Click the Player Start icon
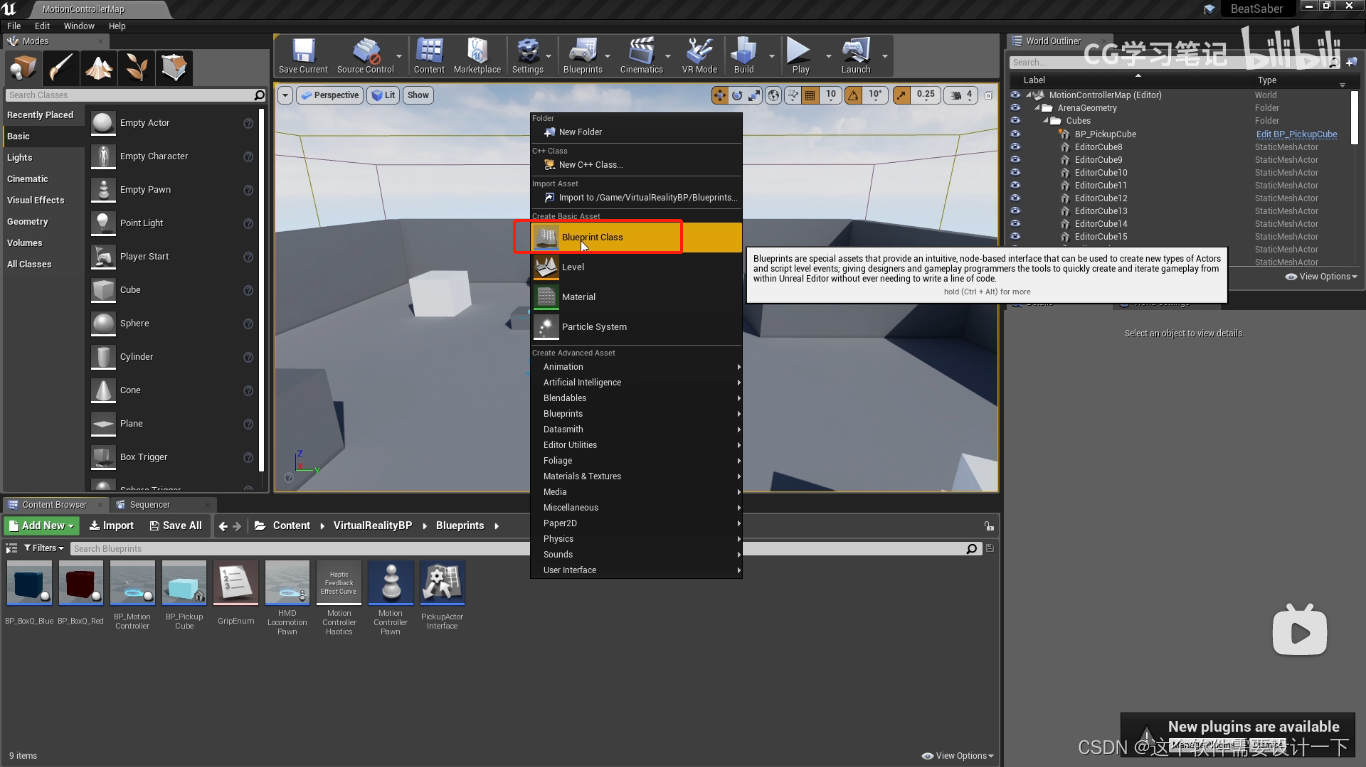The height and width of the screenshot is (767, 1366). tap(103, 257)
